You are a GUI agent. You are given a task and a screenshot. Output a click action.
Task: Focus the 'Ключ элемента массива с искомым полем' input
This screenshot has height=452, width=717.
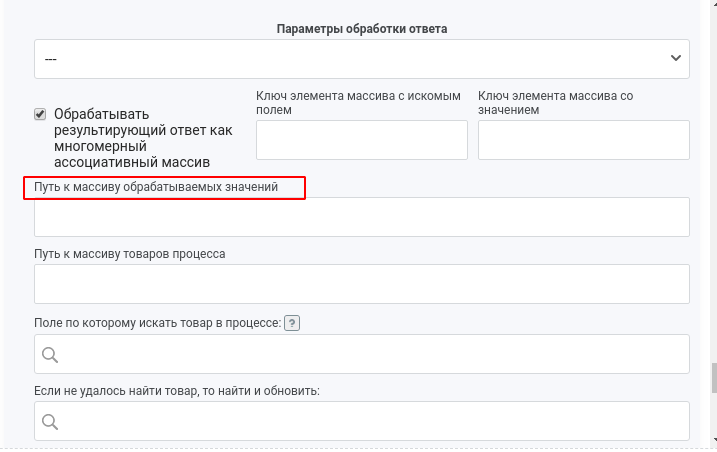[x=362, y=140]
